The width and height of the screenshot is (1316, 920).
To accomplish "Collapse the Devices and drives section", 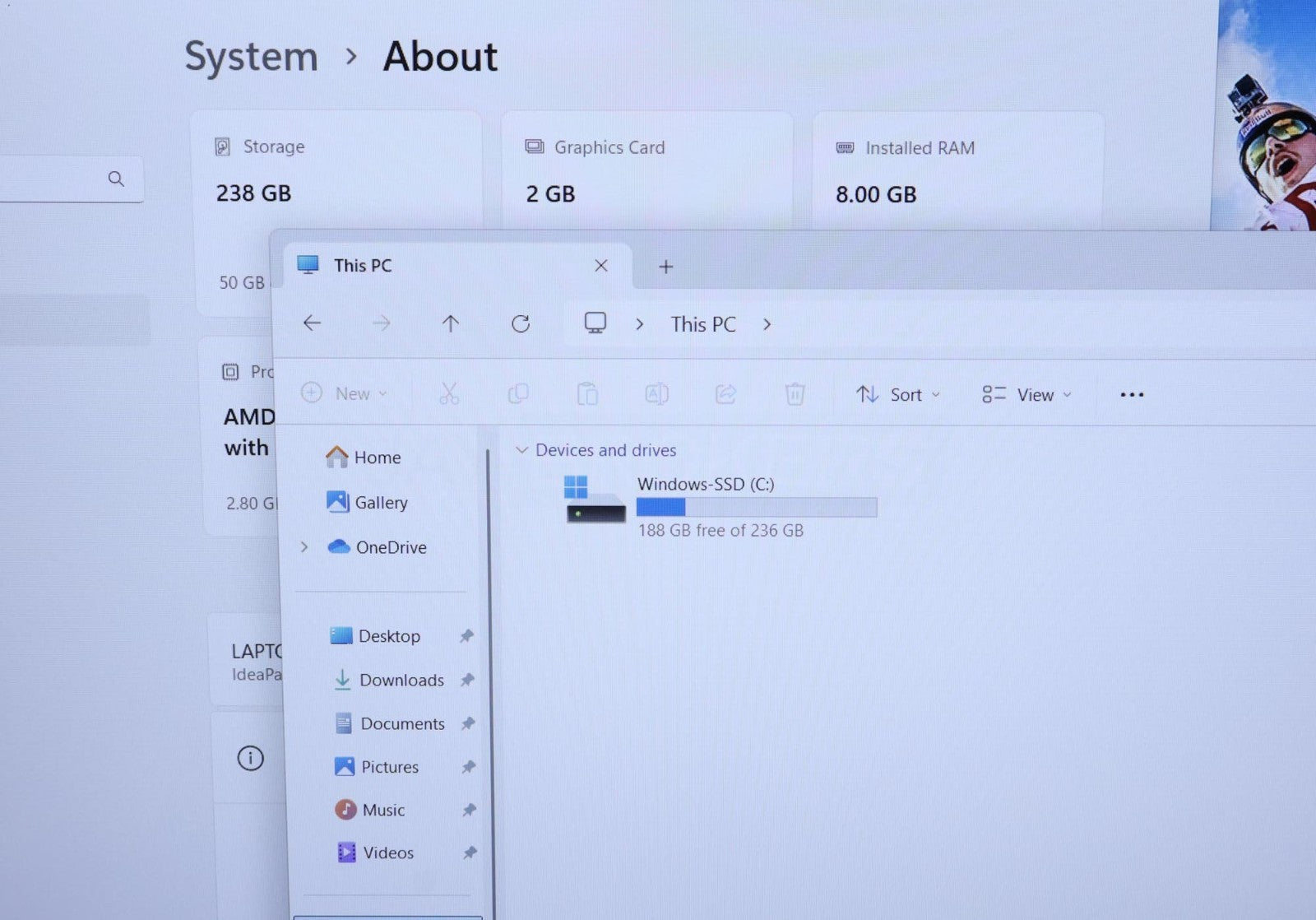I will tap(521, 450).
